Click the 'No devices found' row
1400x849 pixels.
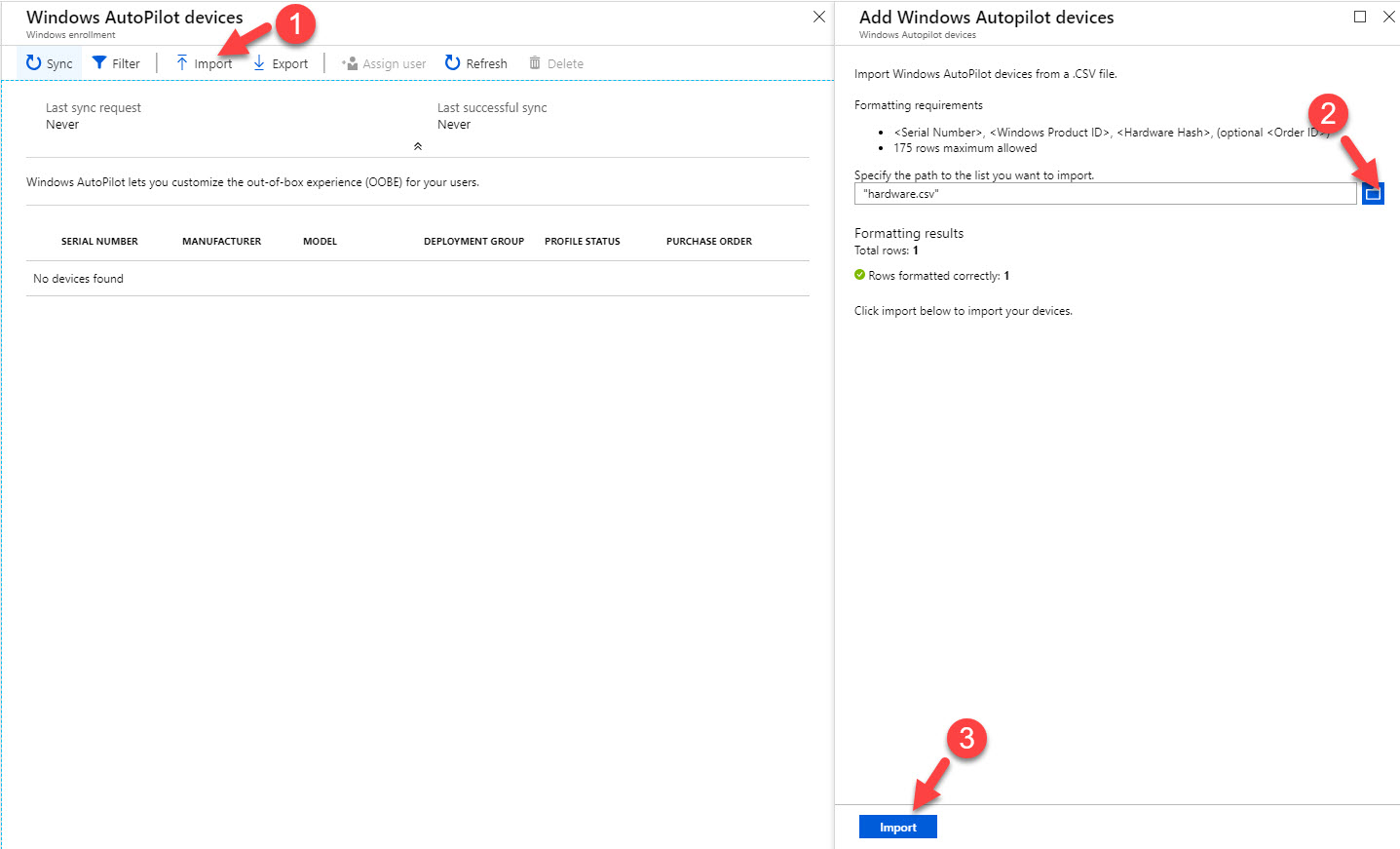click(x=418, y=279)
